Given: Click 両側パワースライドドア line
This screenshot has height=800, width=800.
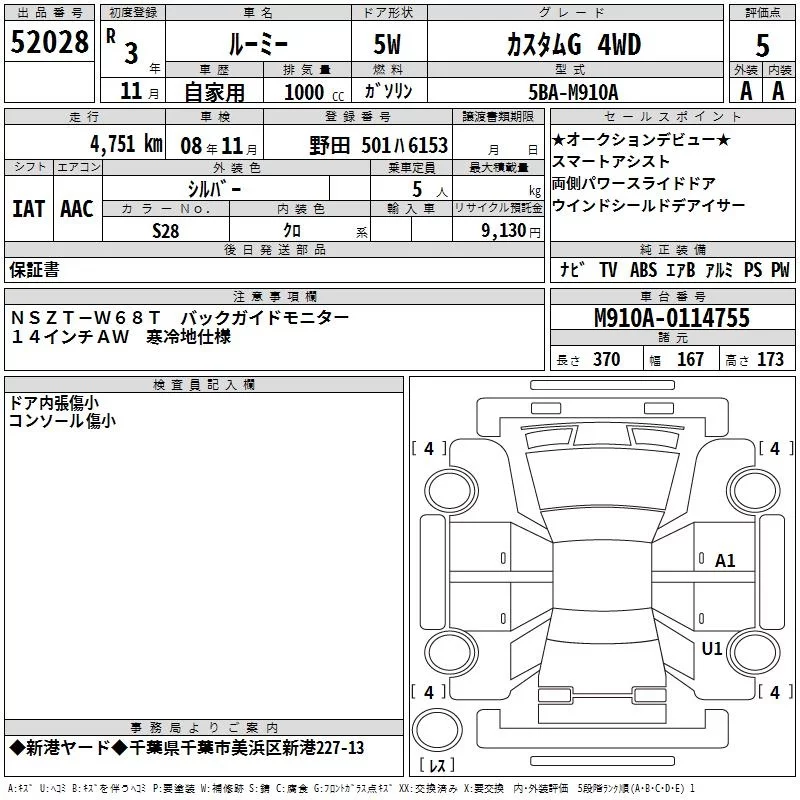Looking at the screenshot, I should (x=634, y=183).
